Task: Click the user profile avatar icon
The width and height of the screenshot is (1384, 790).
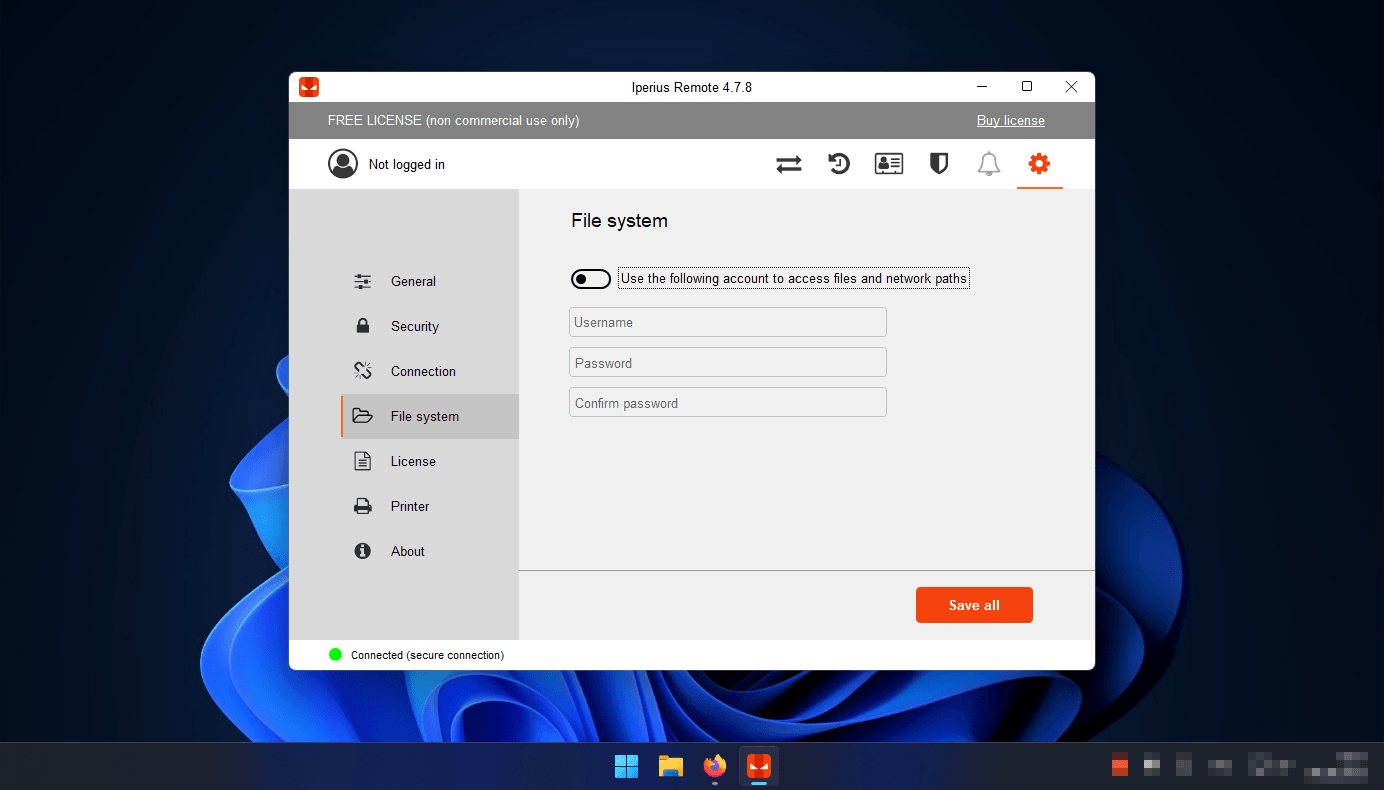Action: tap(343, 164)
